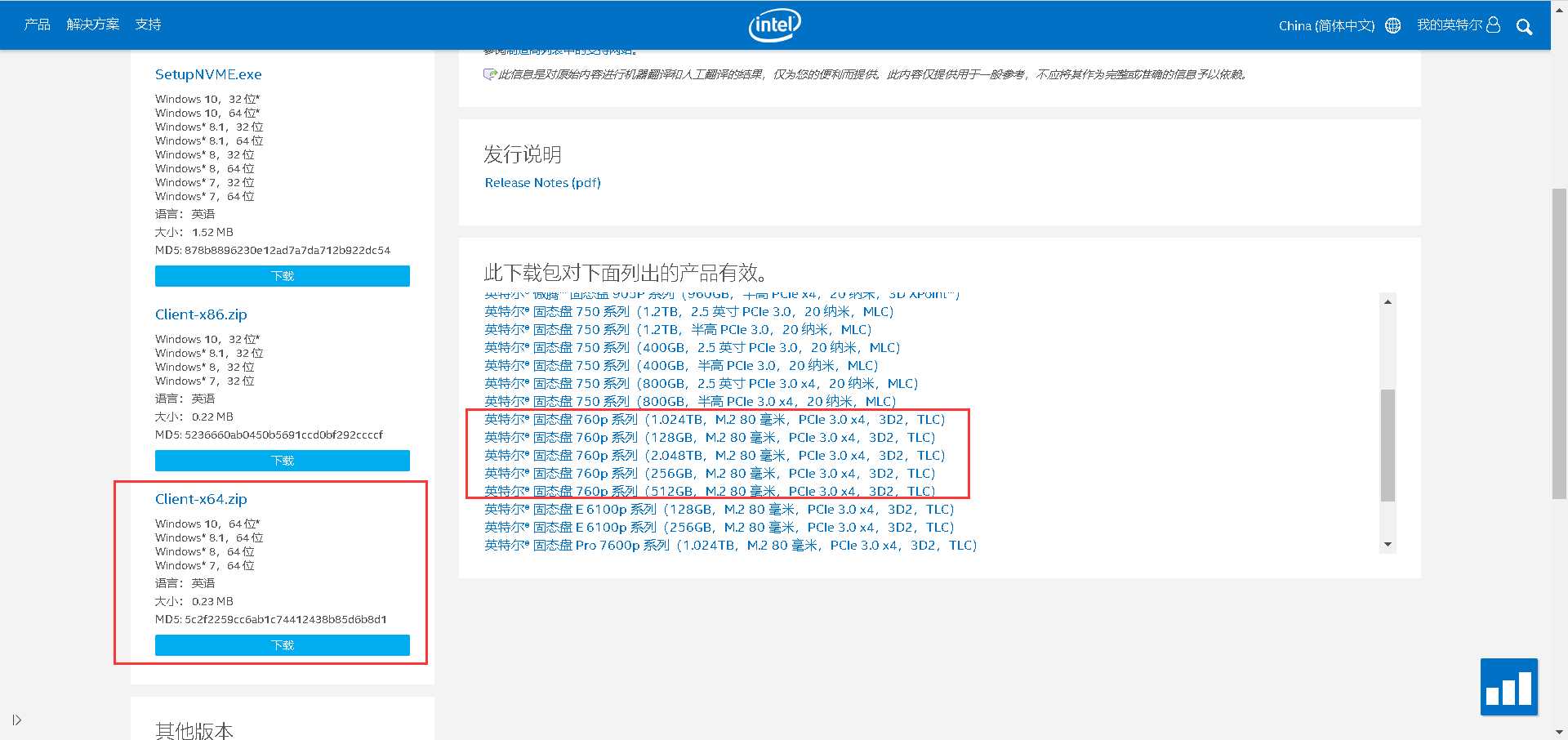1568x740 pixels.
Task: Click 大小: 0.23 MB text
Action: tap(194, 602)
